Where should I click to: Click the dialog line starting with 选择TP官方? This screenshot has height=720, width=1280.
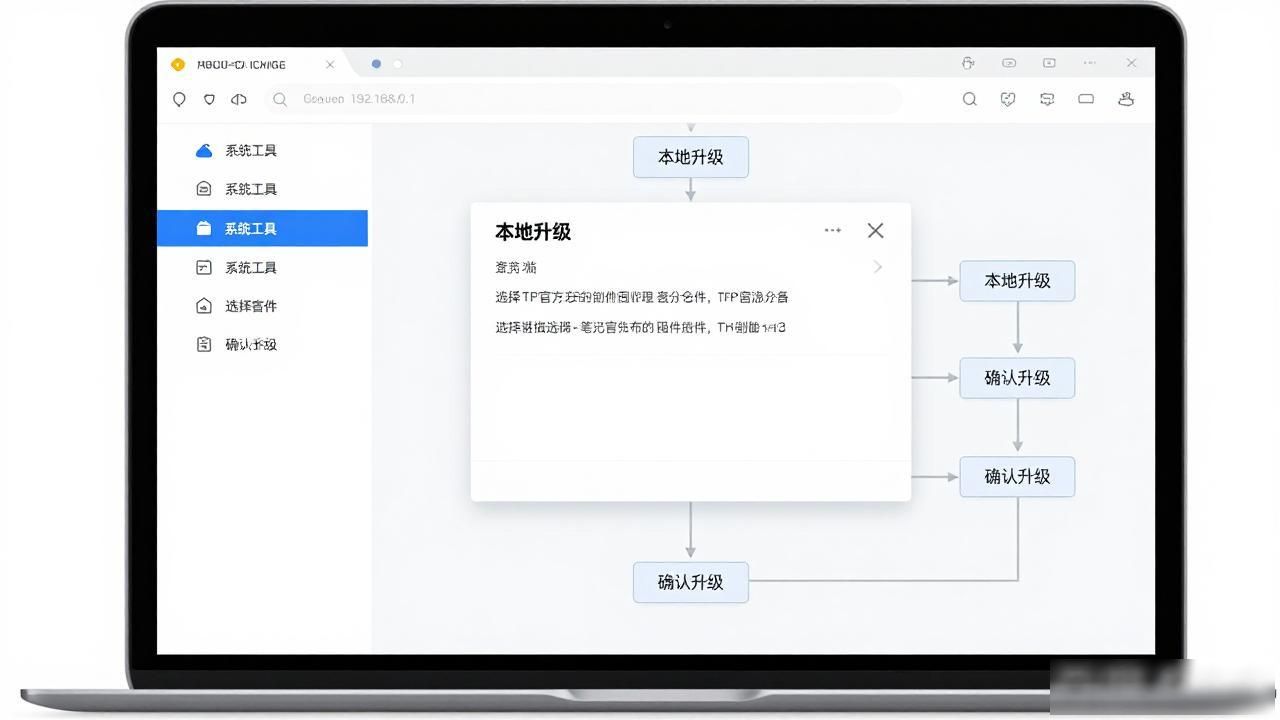642,297
